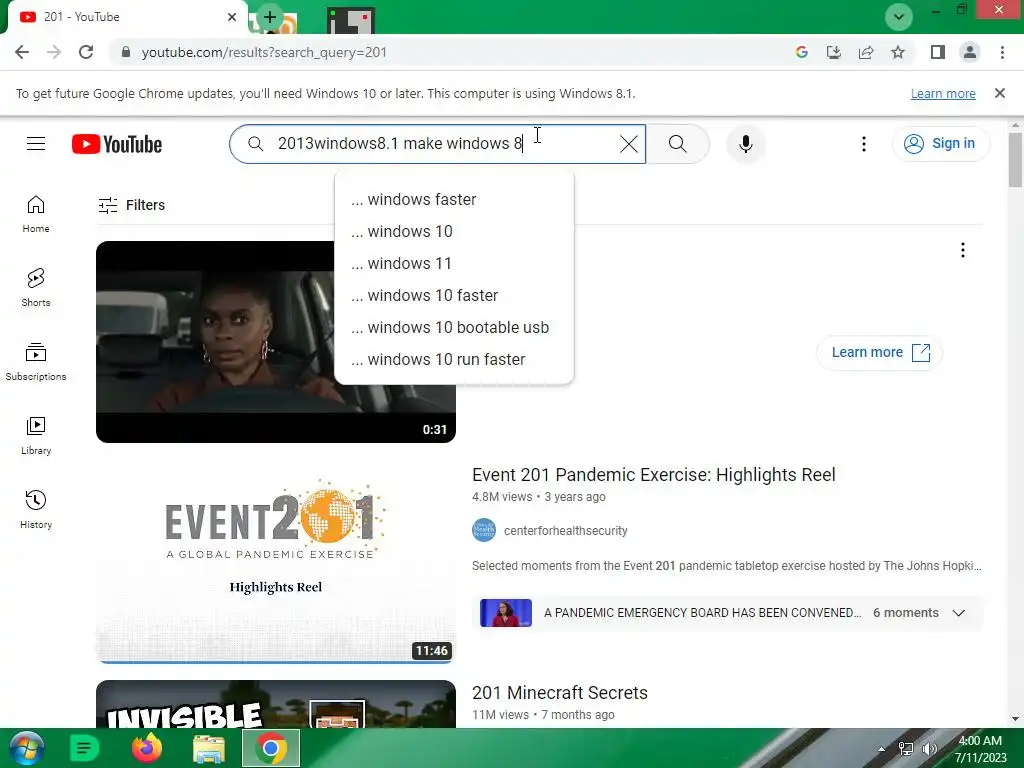Image resolution: width=1024 pixels, height=768 pixels.
Task: Open volume control in system tray
Action: pyautogui.click(x=929, y=749)
